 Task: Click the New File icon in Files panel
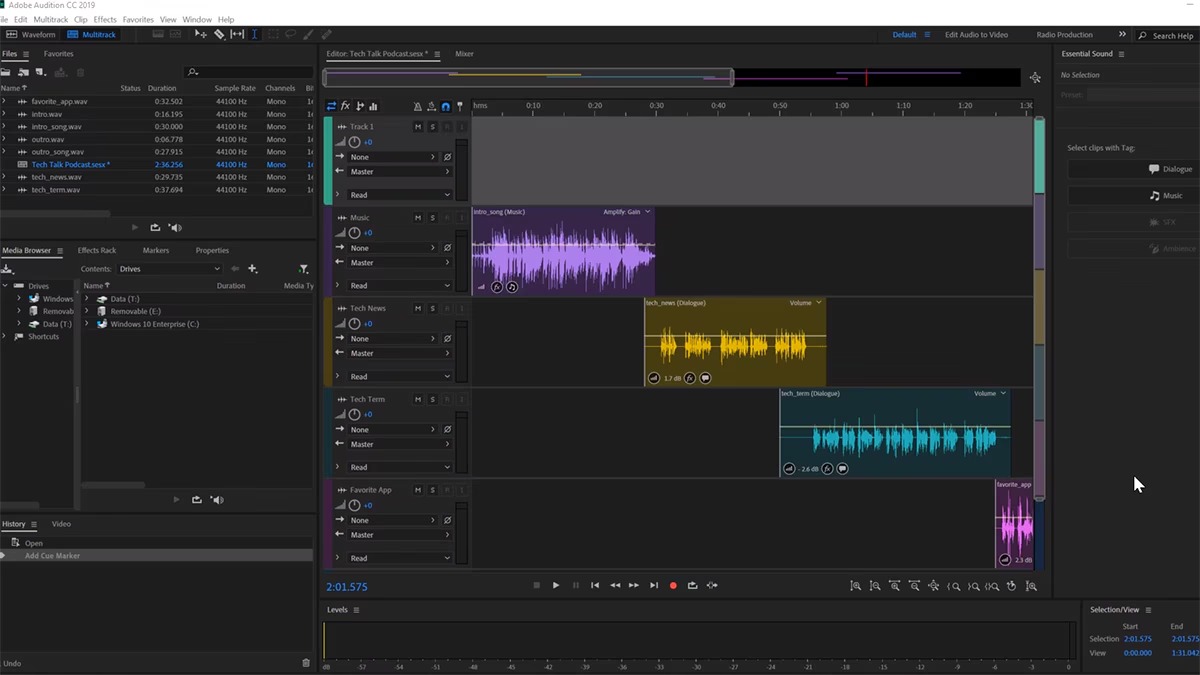click(x=41, y=72)
